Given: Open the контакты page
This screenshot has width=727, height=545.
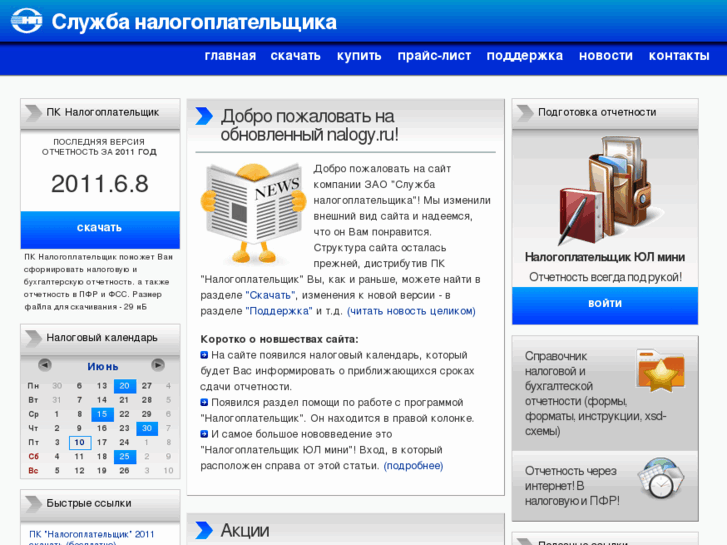Looking at the screenshot, I should tap(679, 56).
